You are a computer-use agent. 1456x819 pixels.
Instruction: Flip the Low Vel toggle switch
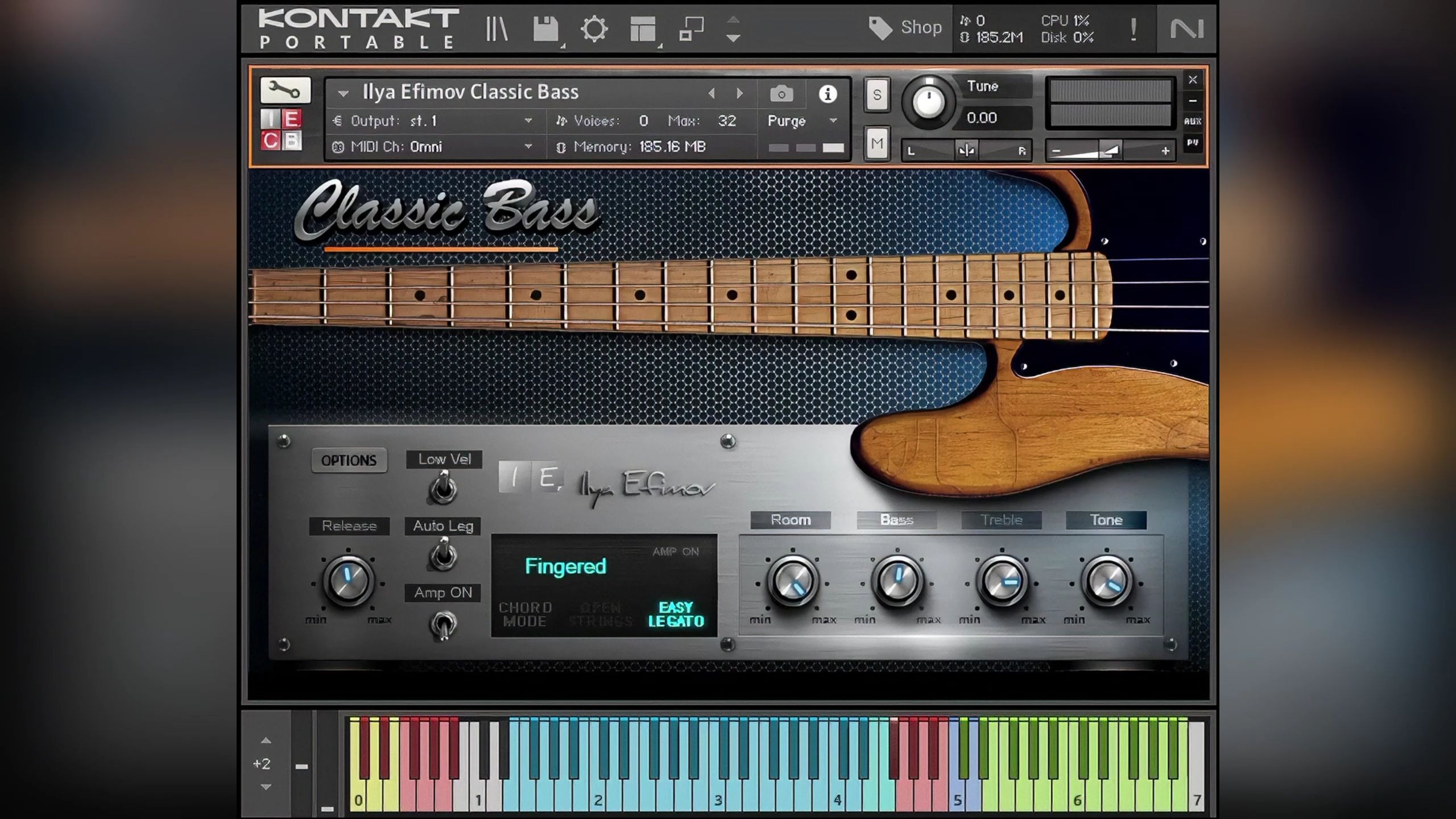443,489
